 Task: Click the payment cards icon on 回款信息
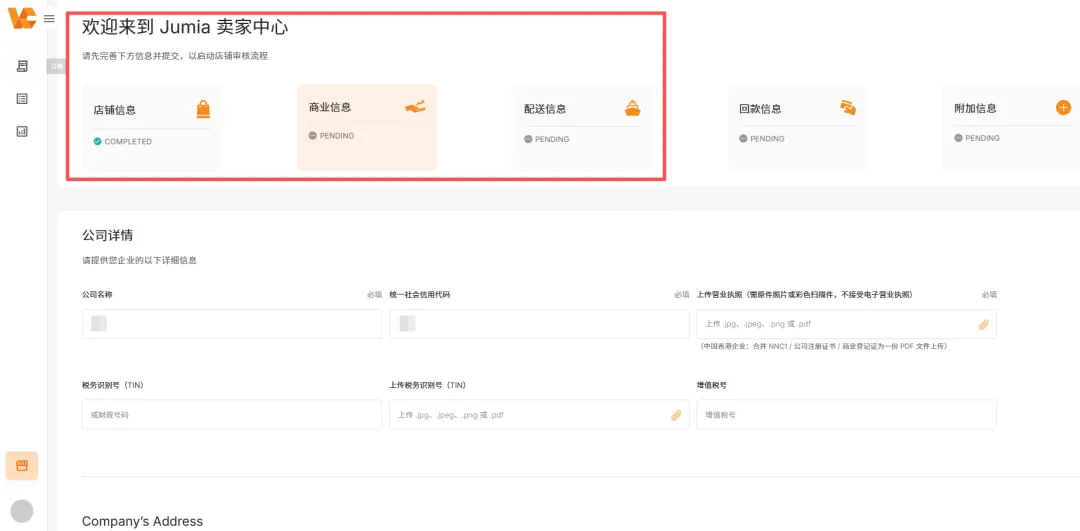coord(848,107)
